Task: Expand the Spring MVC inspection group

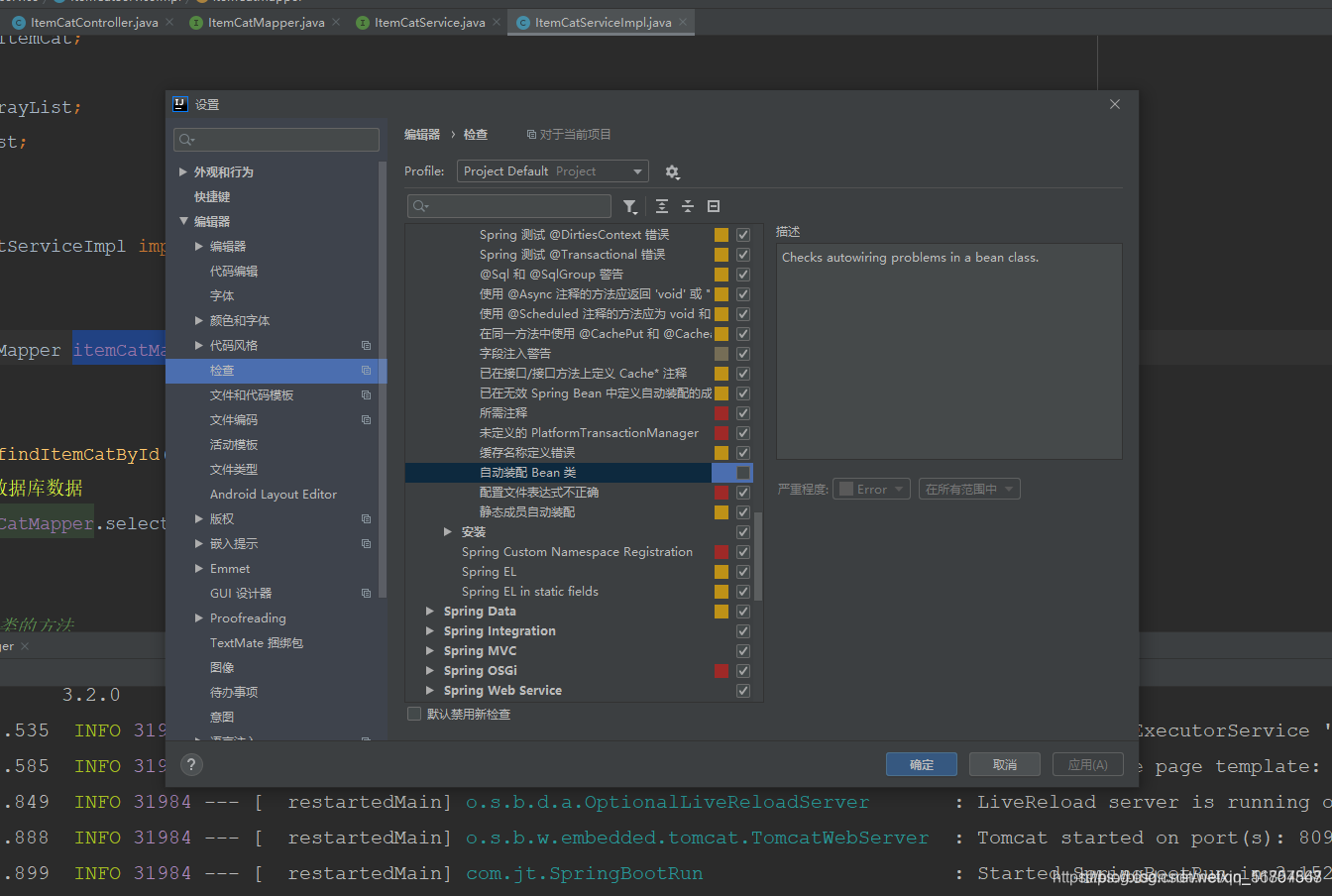Action: pyautogui.click(x=430, y=651)
